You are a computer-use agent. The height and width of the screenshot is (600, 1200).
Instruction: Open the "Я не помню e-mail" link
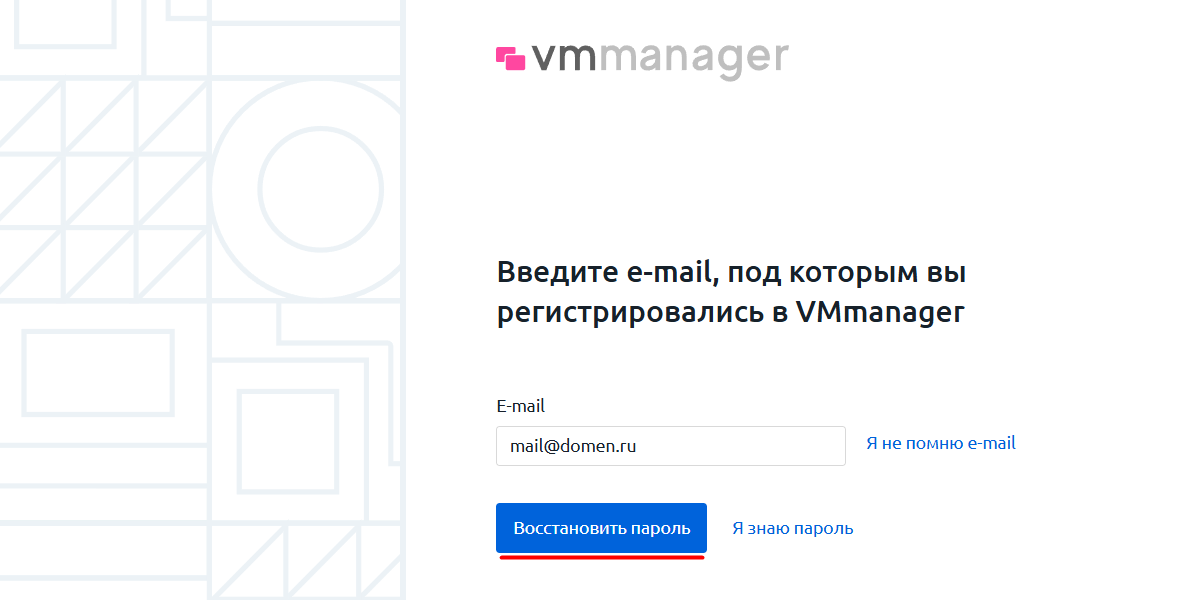tap(940, 443)
